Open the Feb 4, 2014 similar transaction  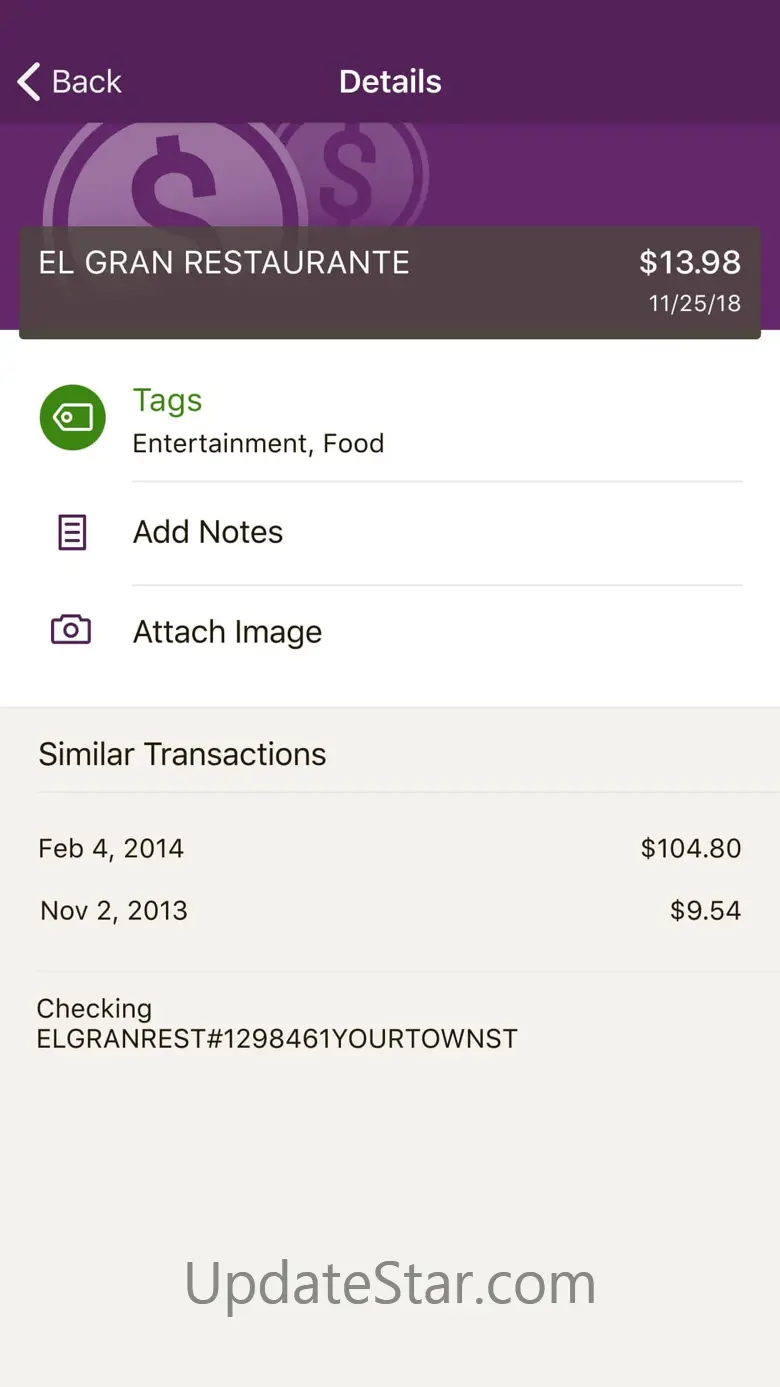(111, 849)
